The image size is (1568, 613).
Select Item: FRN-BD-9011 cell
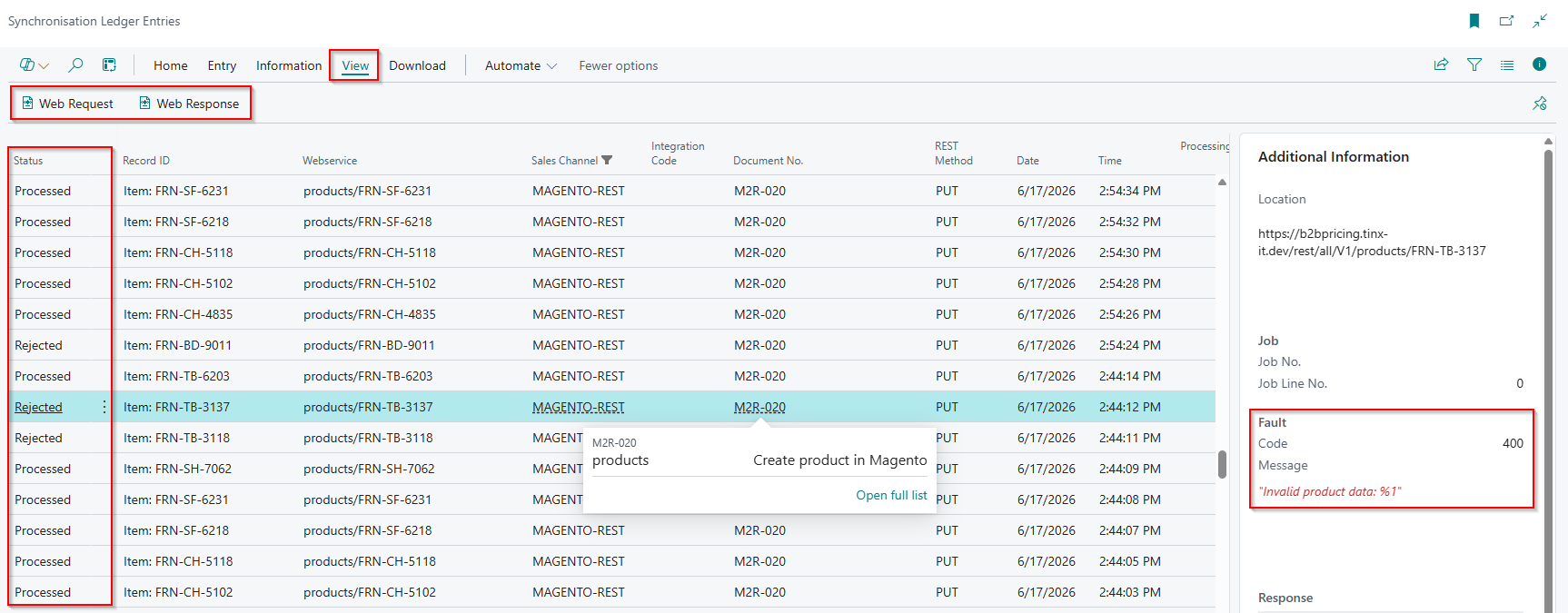[x=178, y=345]
